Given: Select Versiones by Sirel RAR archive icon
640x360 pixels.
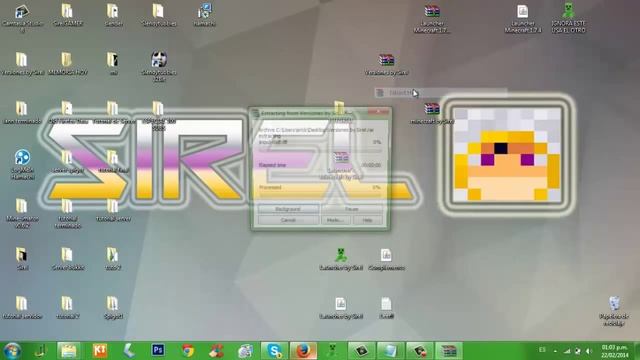Looking at the screenshot, I should [386, 64].
